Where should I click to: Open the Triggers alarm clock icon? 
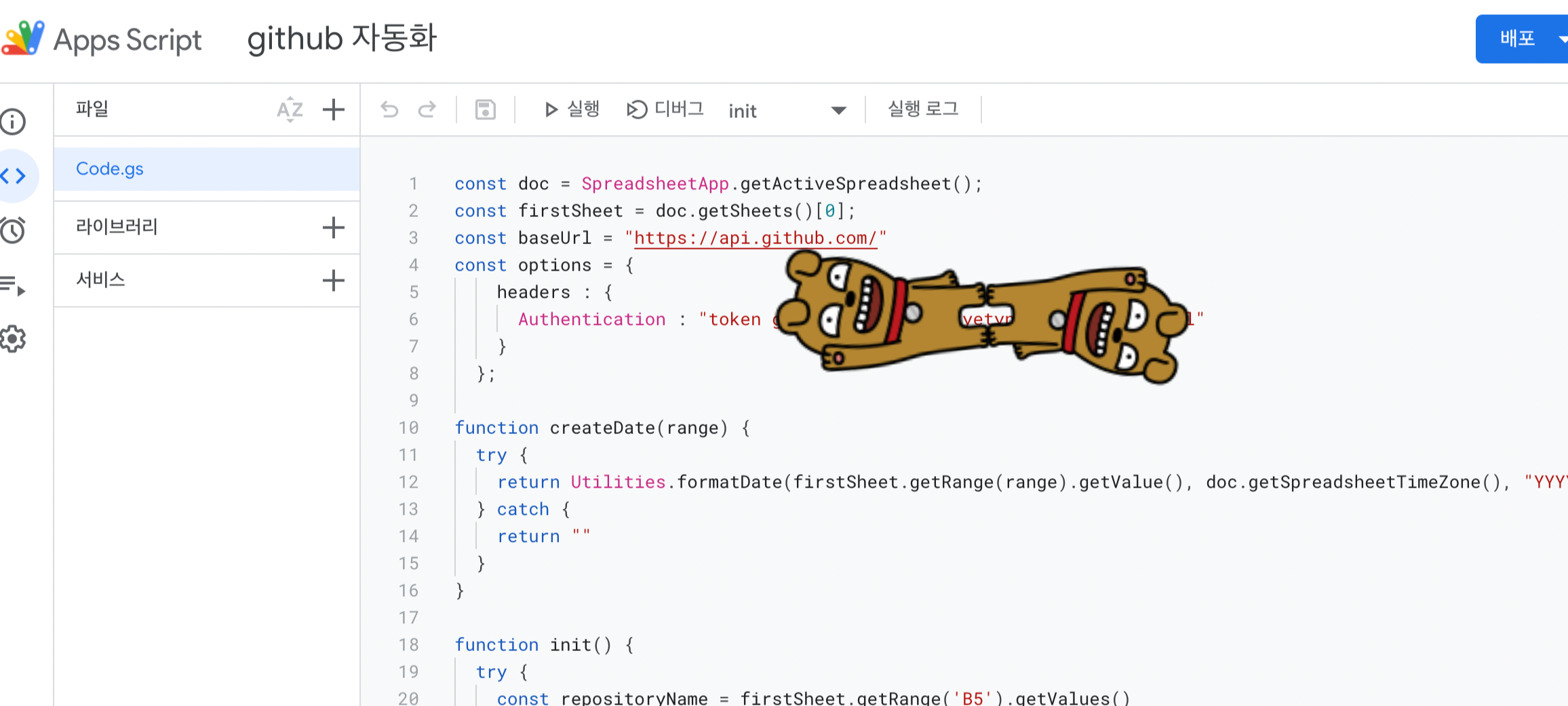[13, 231]
